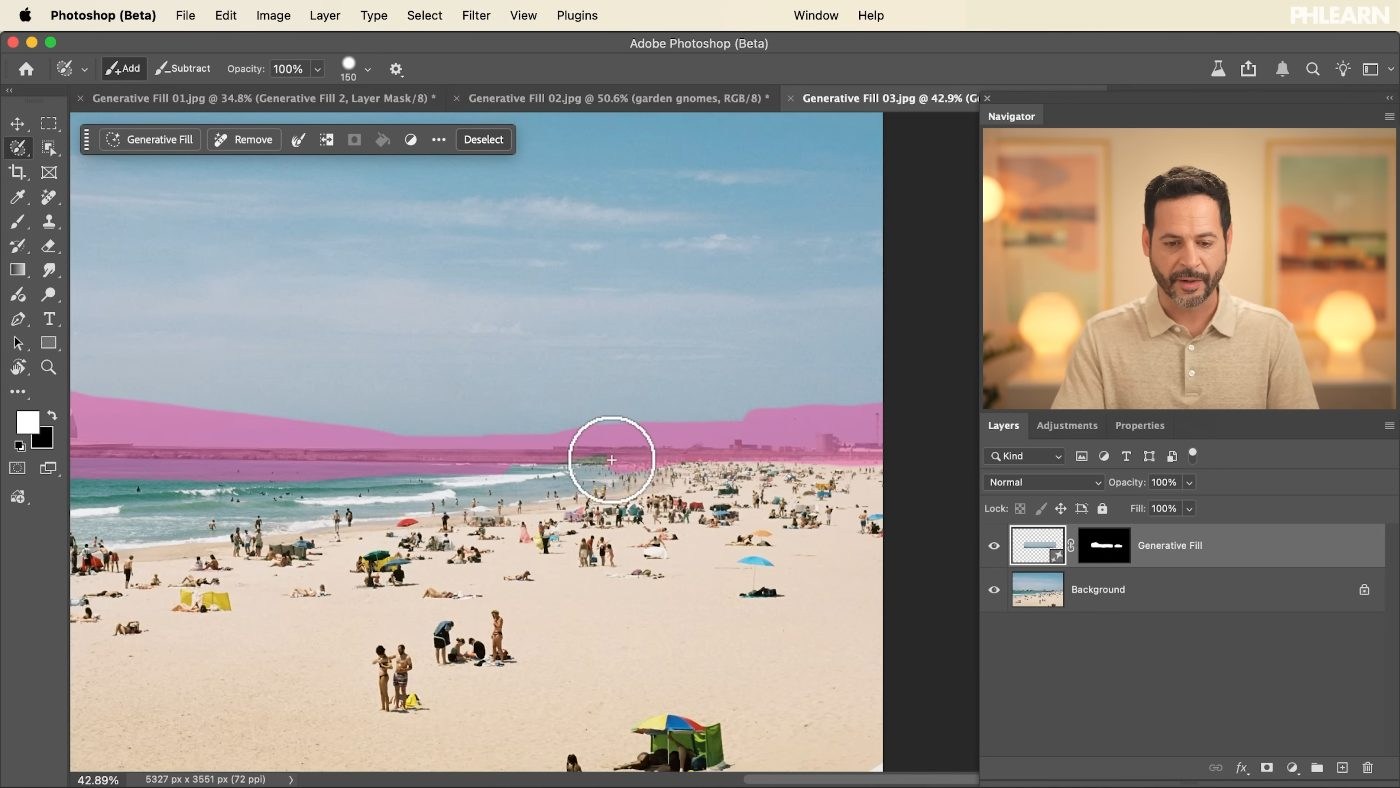This screenshot has width=1400, height=788.
Task: Hide the Generative Fill layer
Action: coord(994,546)
